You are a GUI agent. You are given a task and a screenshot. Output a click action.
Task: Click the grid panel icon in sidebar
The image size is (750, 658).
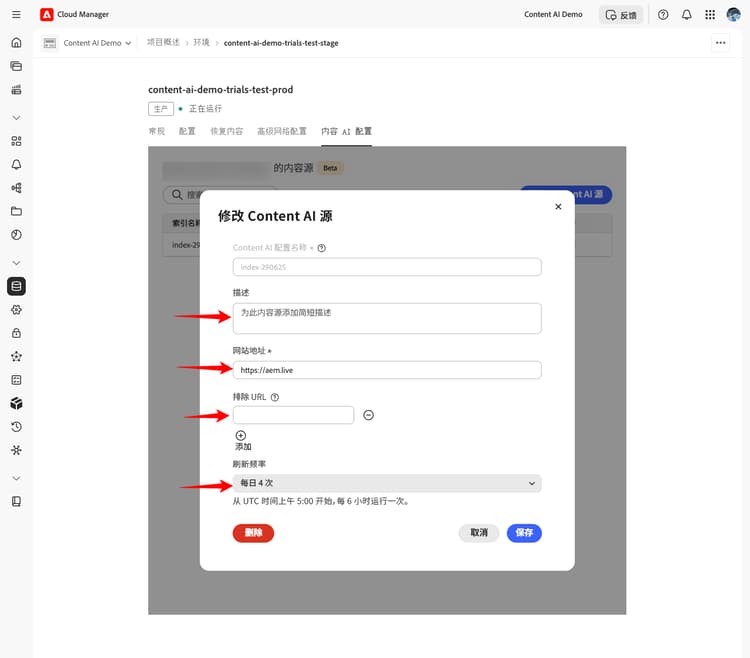point(16,380)
